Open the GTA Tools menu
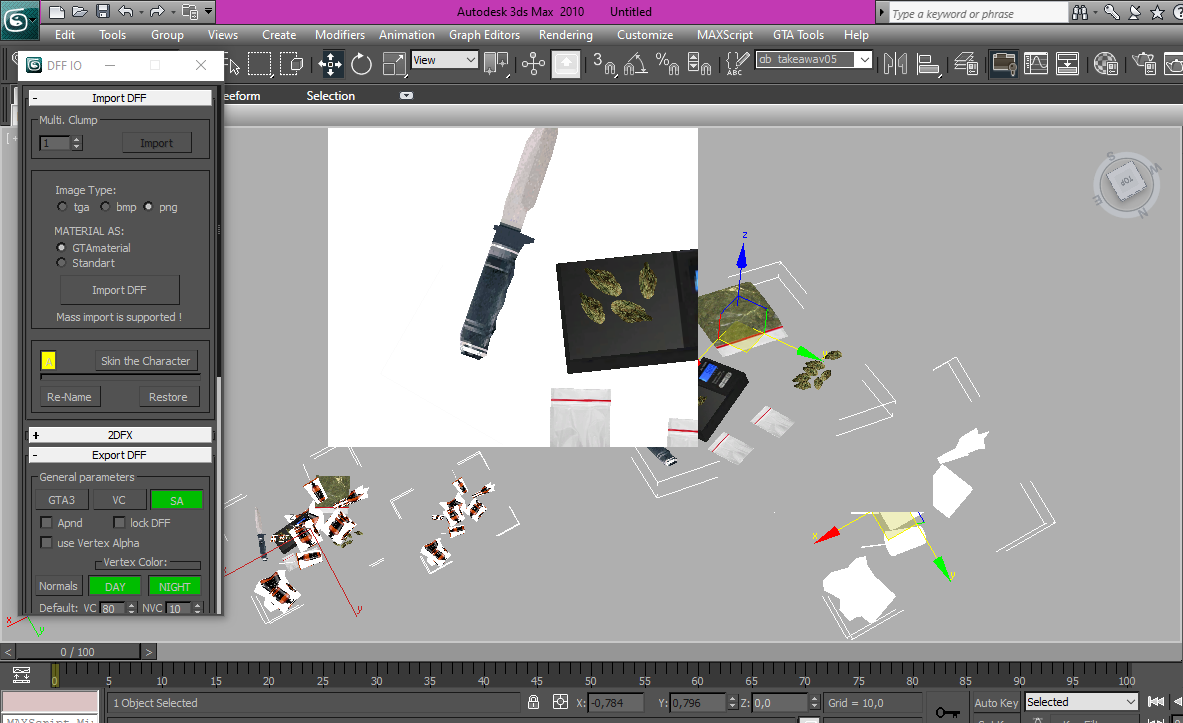The width and height of the screenshot is (1183, 723). [798, 35]
